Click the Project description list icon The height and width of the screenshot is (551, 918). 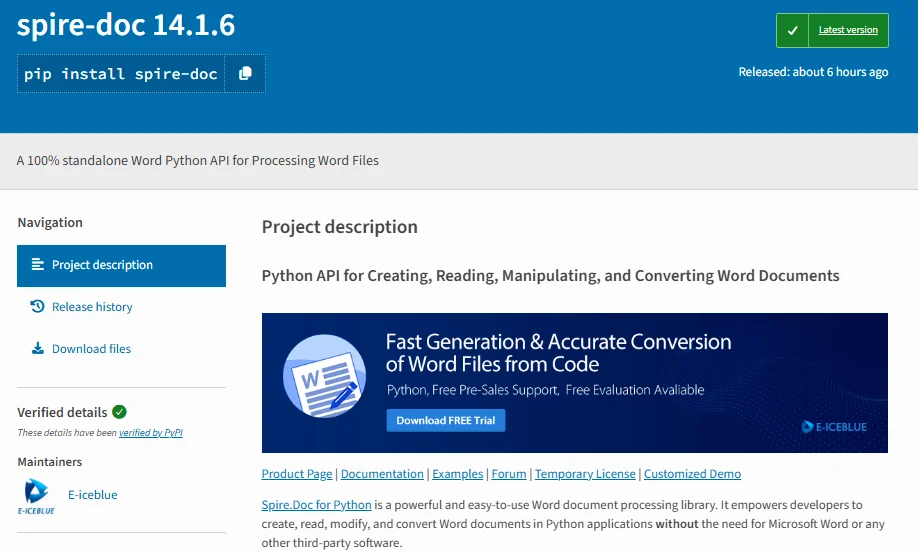(38, 265)
